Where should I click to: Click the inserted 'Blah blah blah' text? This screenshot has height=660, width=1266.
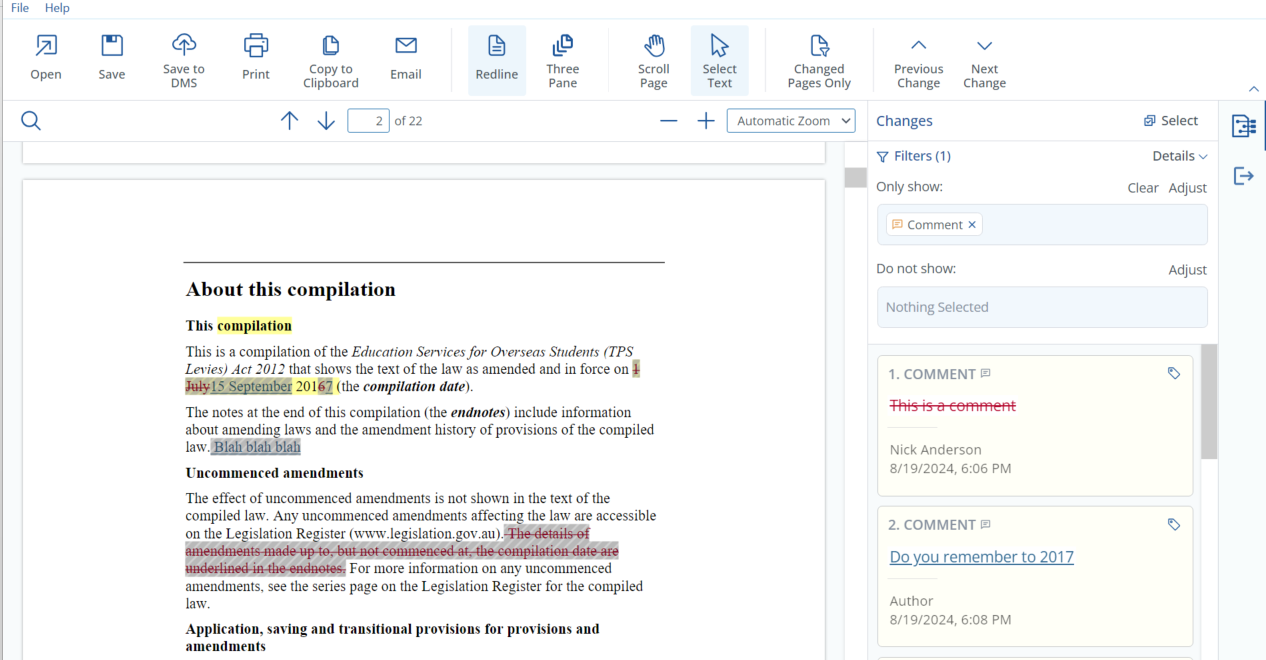pyautogui.click(x=257, y=448)
